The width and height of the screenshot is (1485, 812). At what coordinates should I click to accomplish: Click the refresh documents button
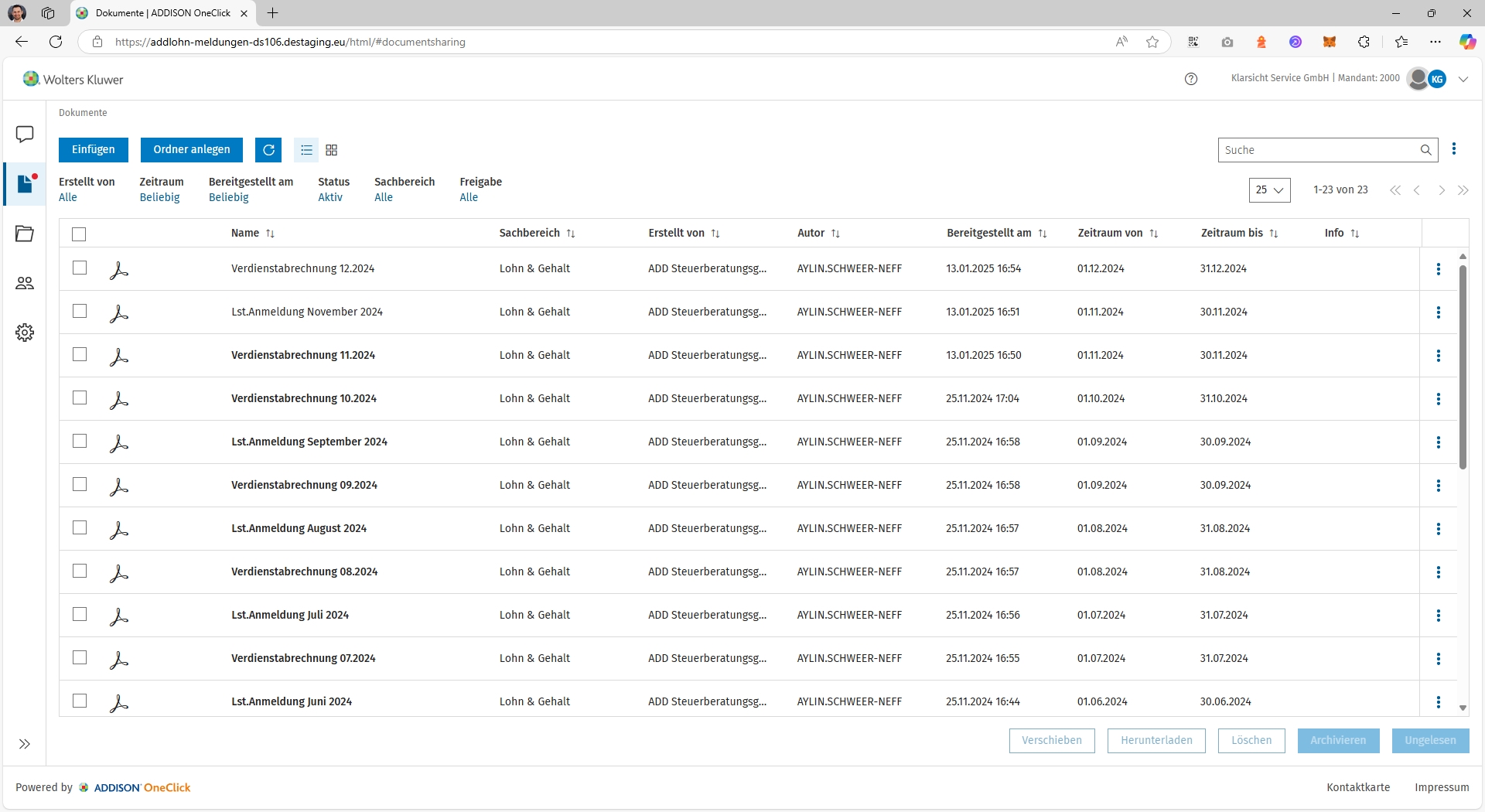click(268, 150)
